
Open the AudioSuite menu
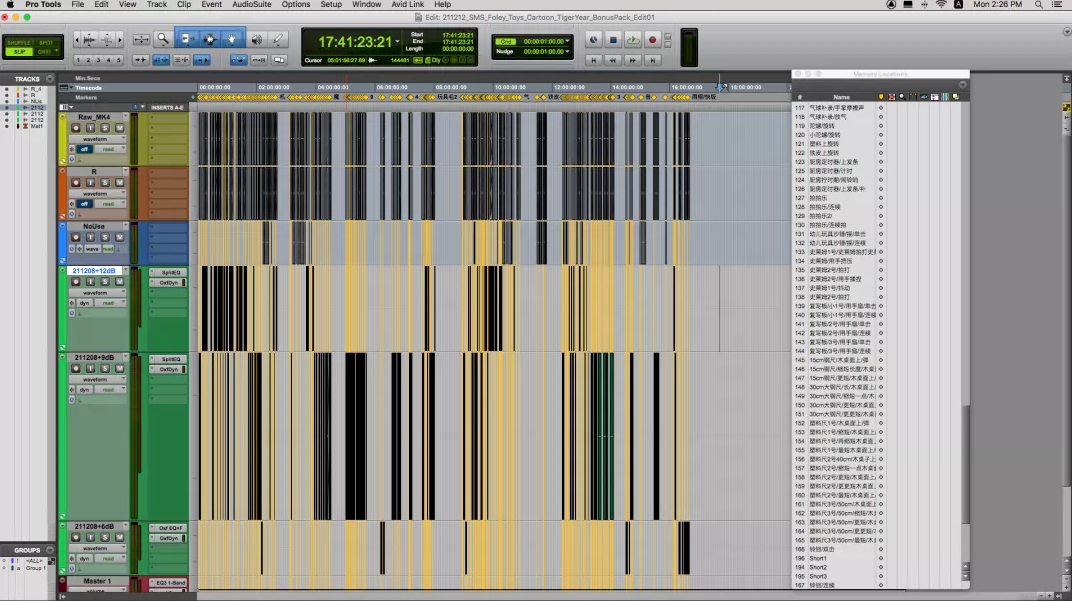(251, 5)
